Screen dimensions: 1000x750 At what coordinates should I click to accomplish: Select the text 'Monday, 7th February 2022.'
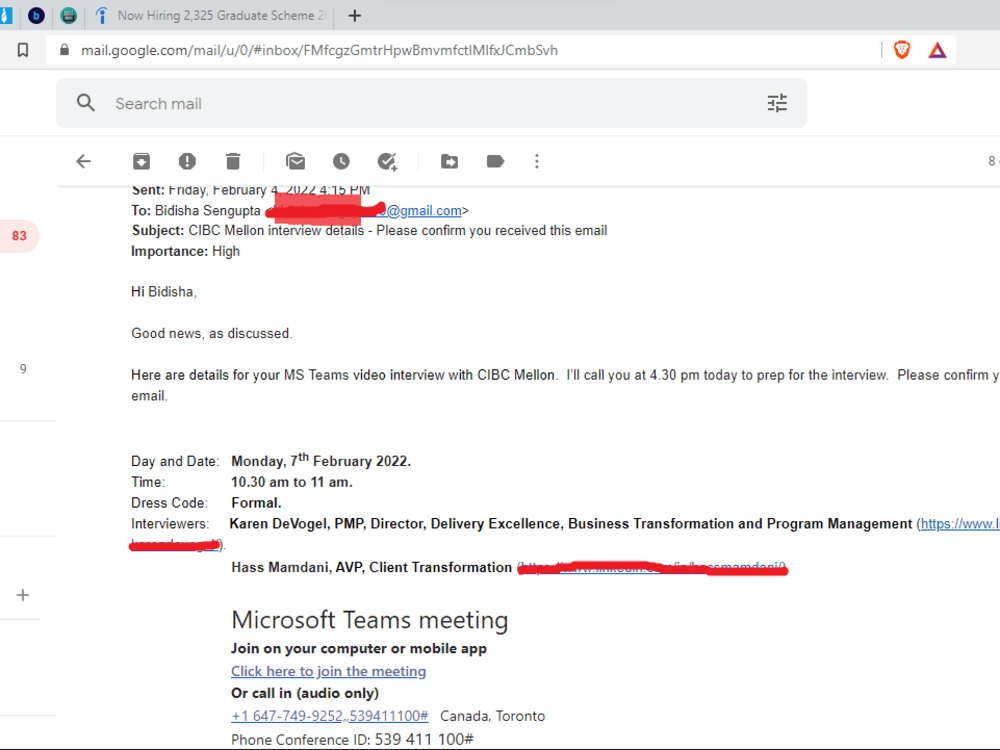click(x=321, y=460)
